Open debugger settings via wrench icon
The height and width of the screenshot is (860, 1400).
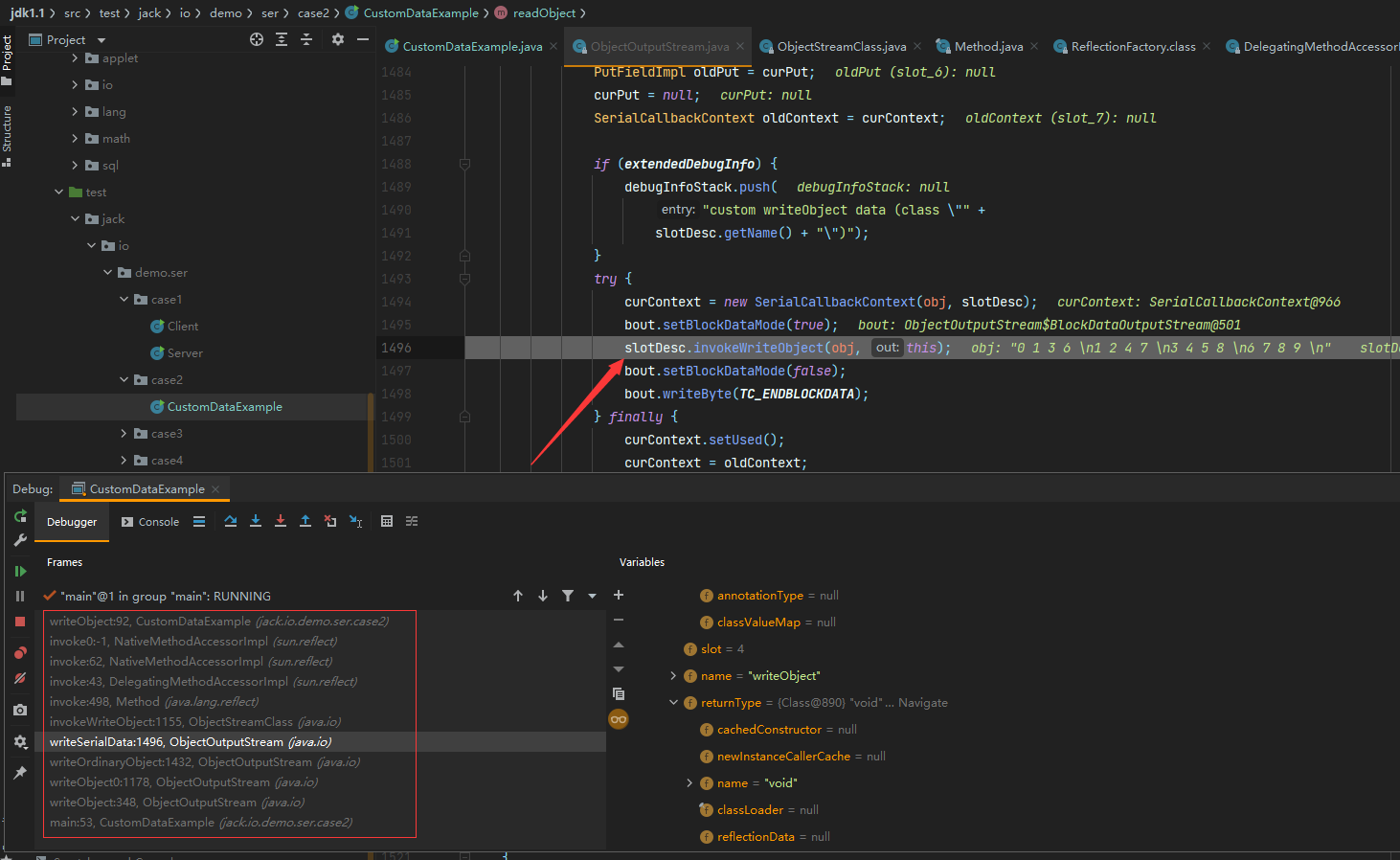coord(20,540)
